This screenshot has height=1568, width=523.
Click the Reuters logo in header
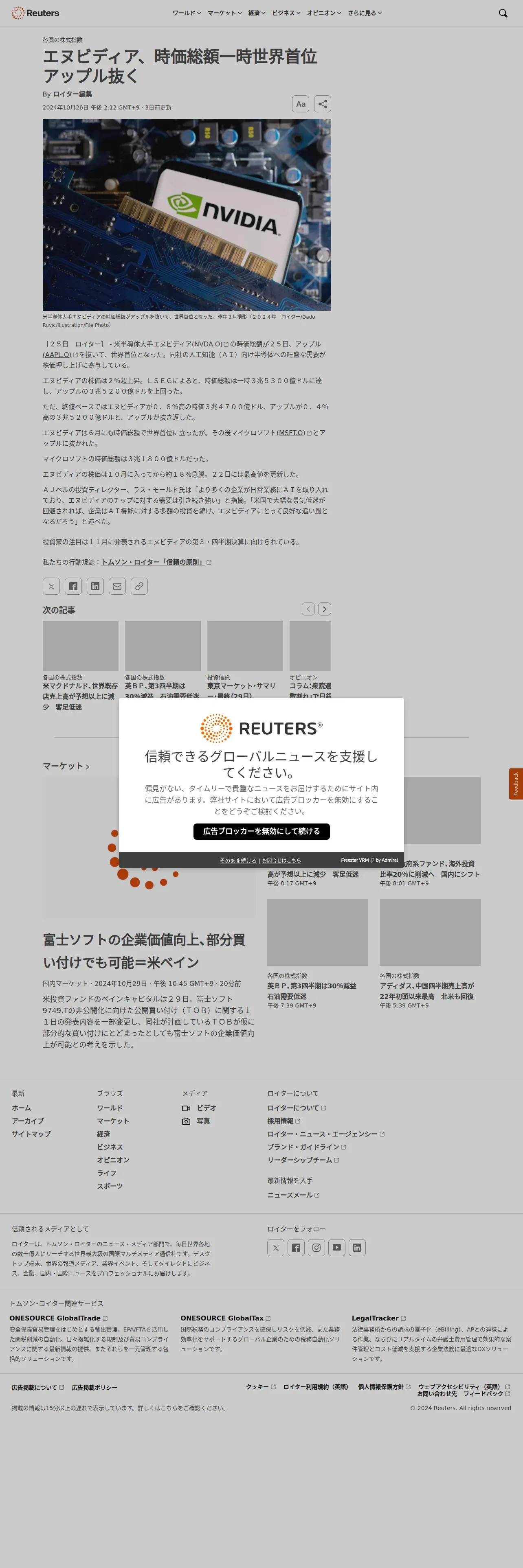[x=35, y=13]
